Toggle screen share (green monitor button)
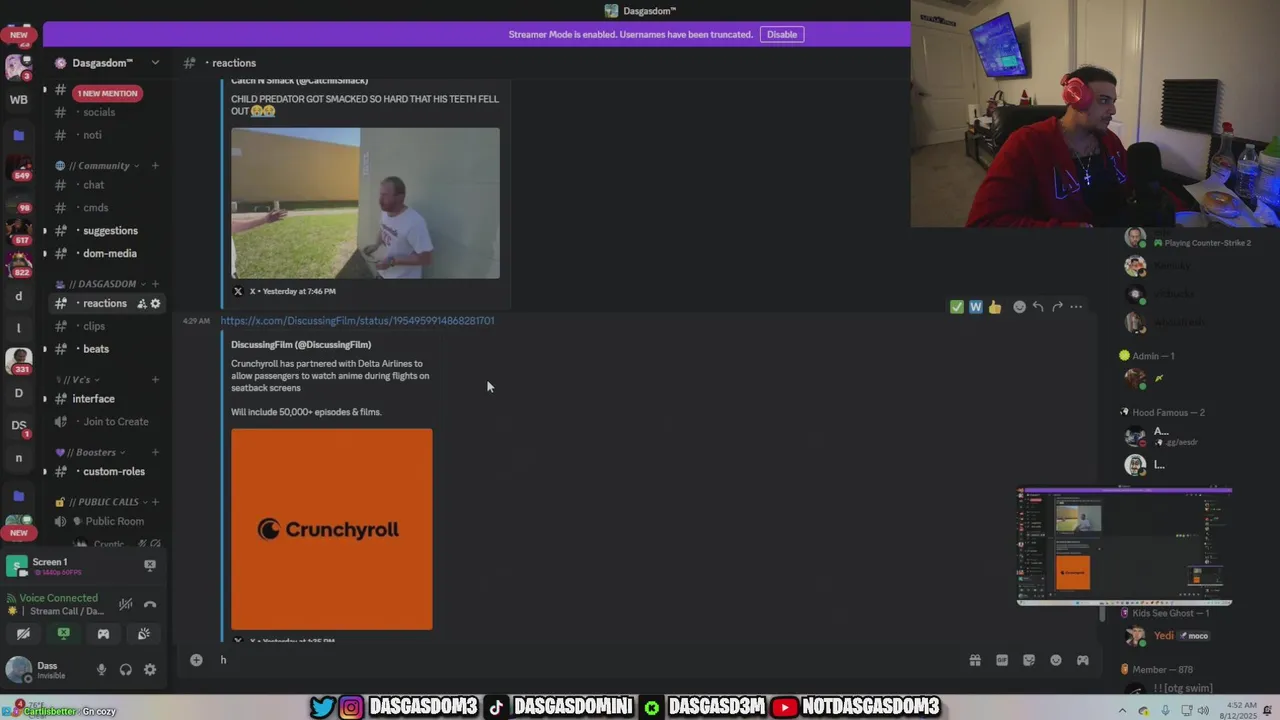Screen dimensions: 1280x720 point(63,634)
